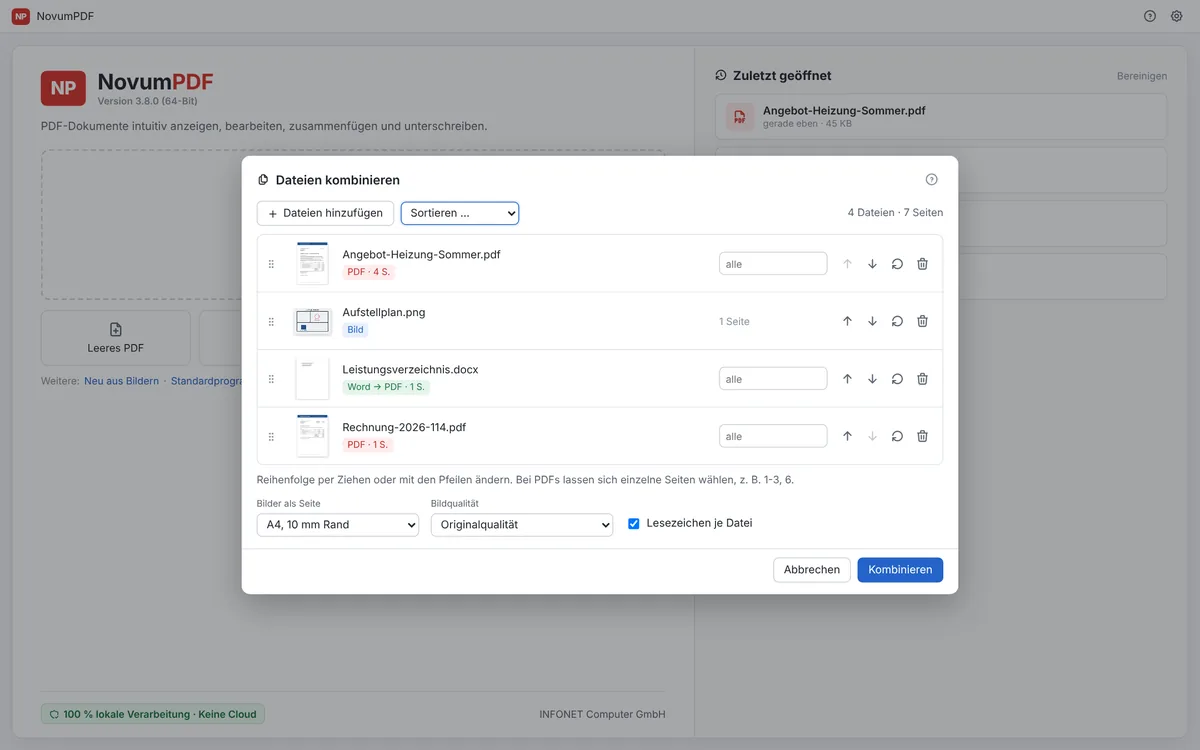Open Bilder als Seite dropdown

tap(337, 524)
